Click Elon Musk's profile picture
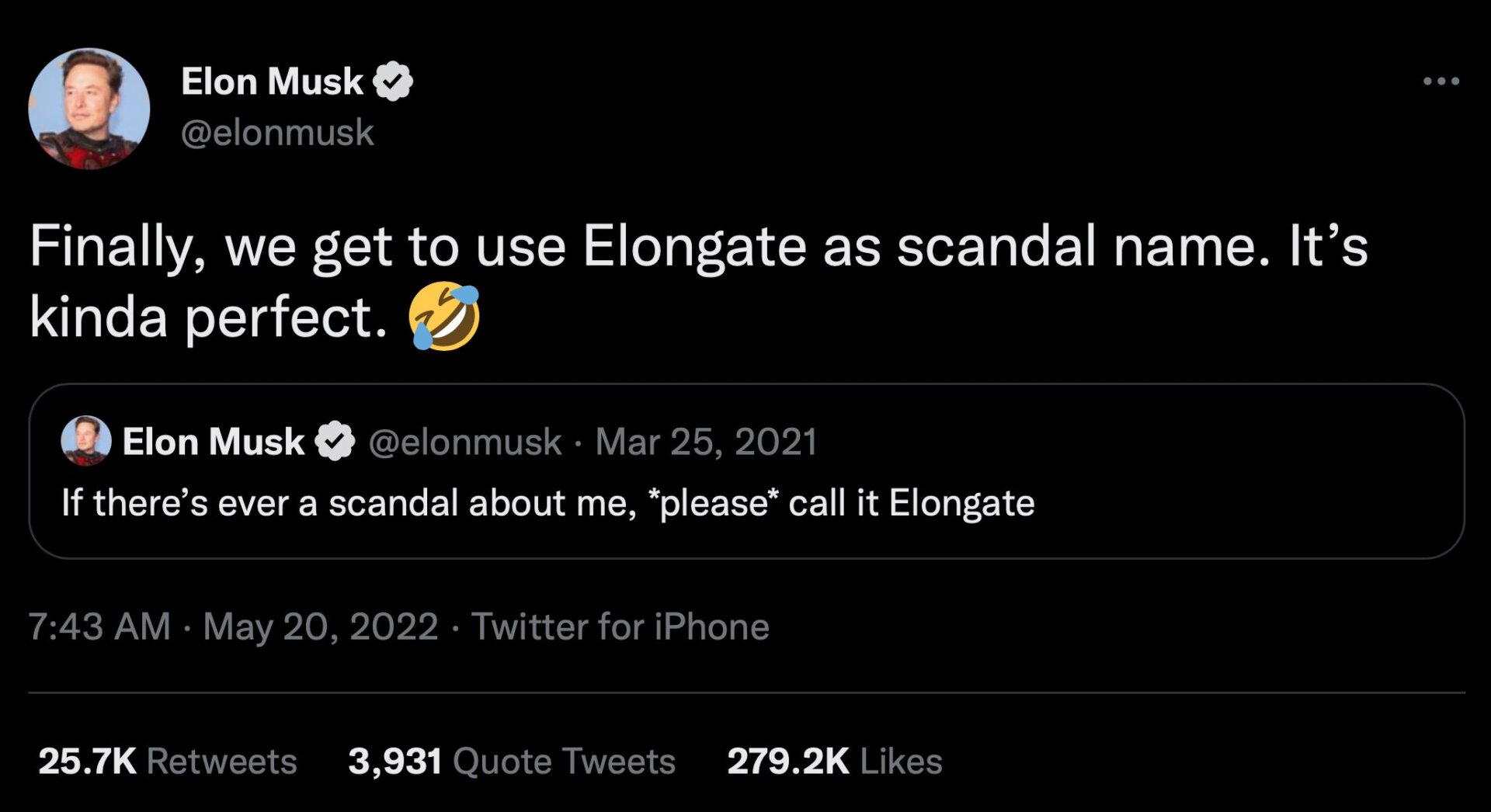 (88, 109)
